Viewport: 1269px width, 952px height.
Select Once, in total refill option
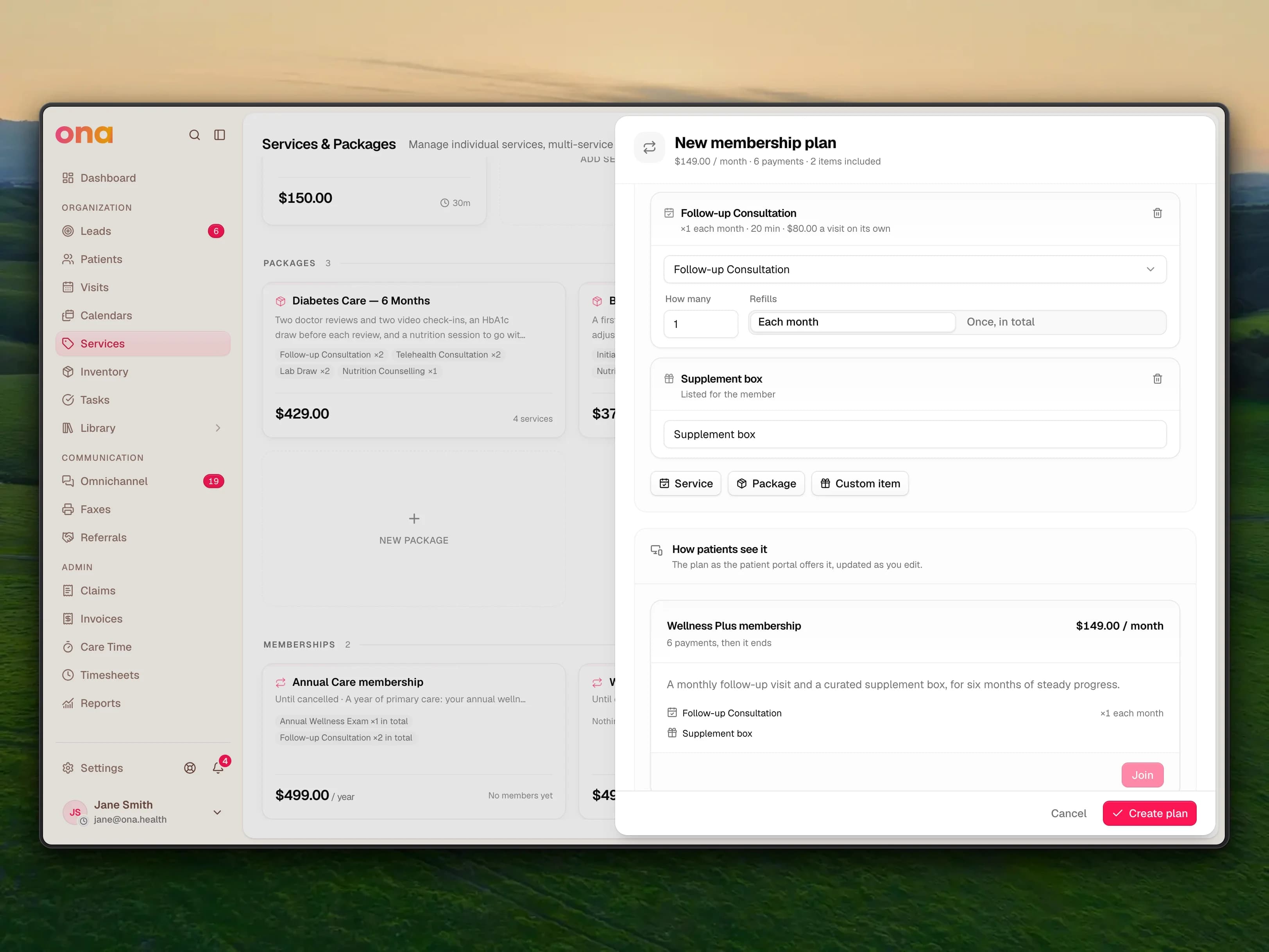[1061, 322]
